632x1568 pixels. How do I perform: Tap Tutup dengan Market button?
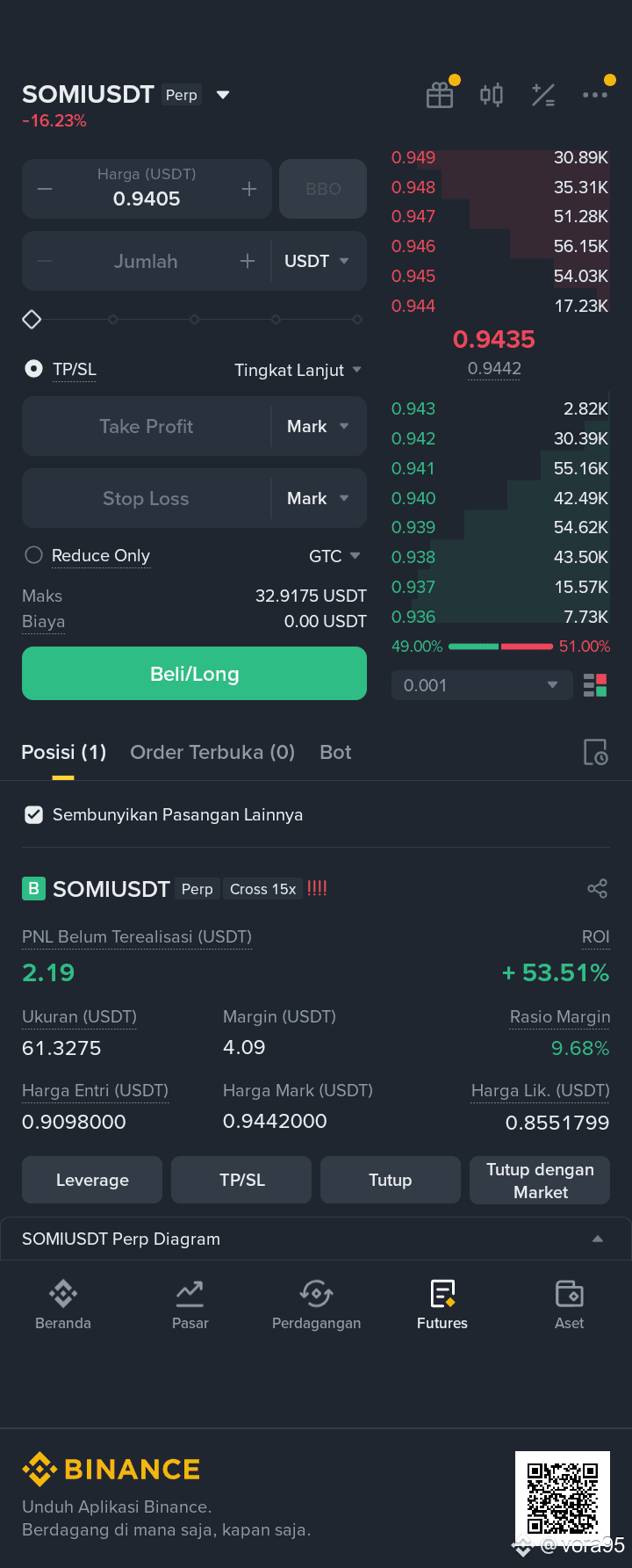tap(540, 1180)
